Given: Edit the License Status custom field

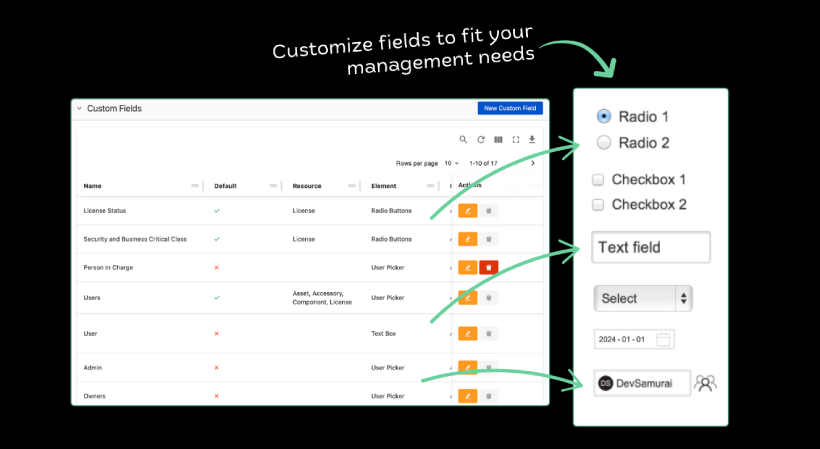Looking at the screenshot, I should [467, 211].
